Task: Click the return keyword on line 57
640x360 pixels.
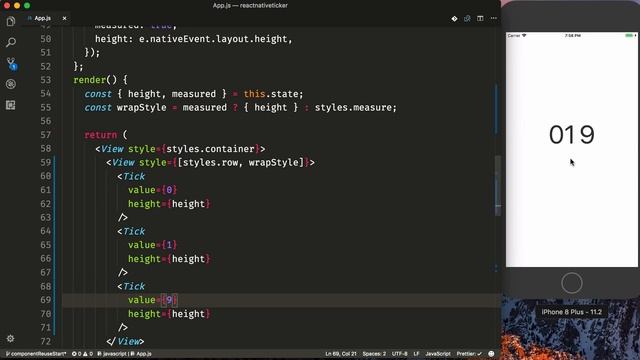Action: point(100,135)
